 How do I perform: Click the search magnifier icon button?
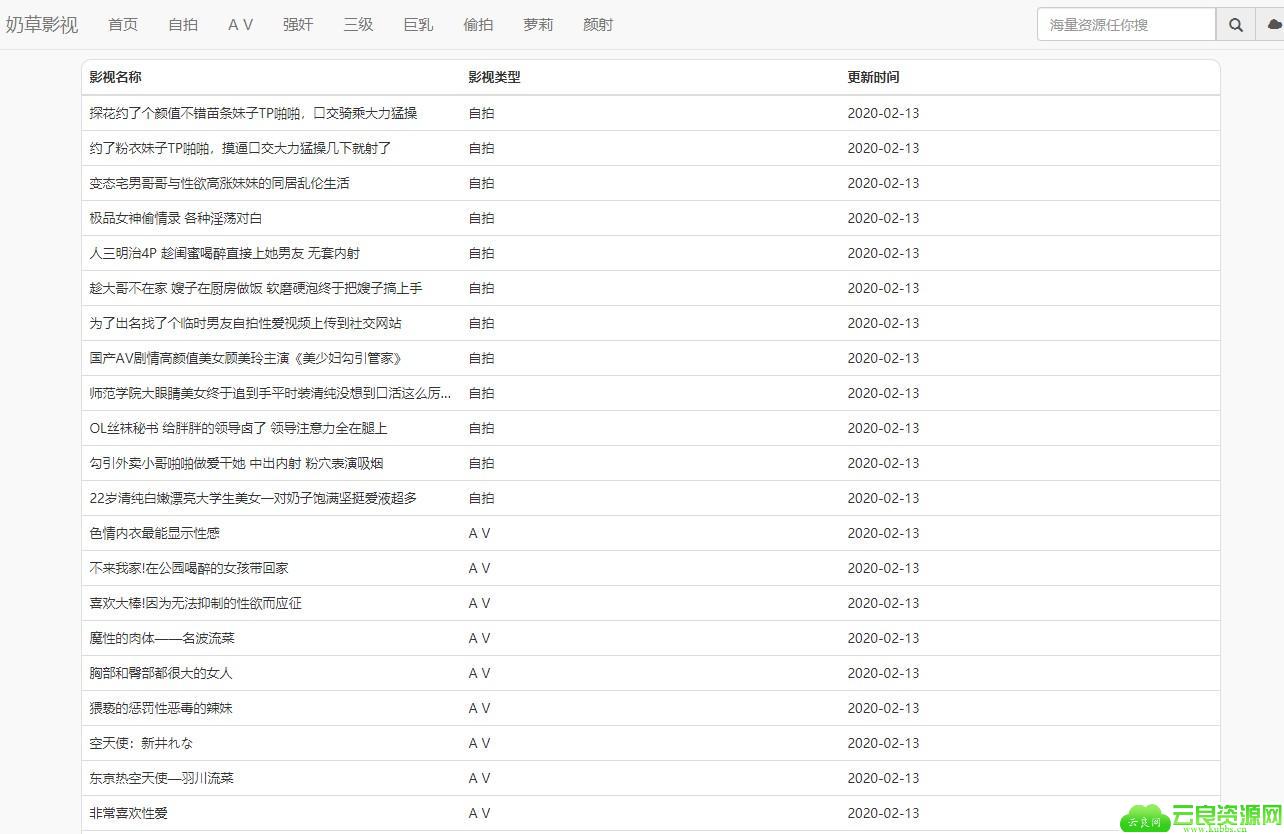[1236, 25]
